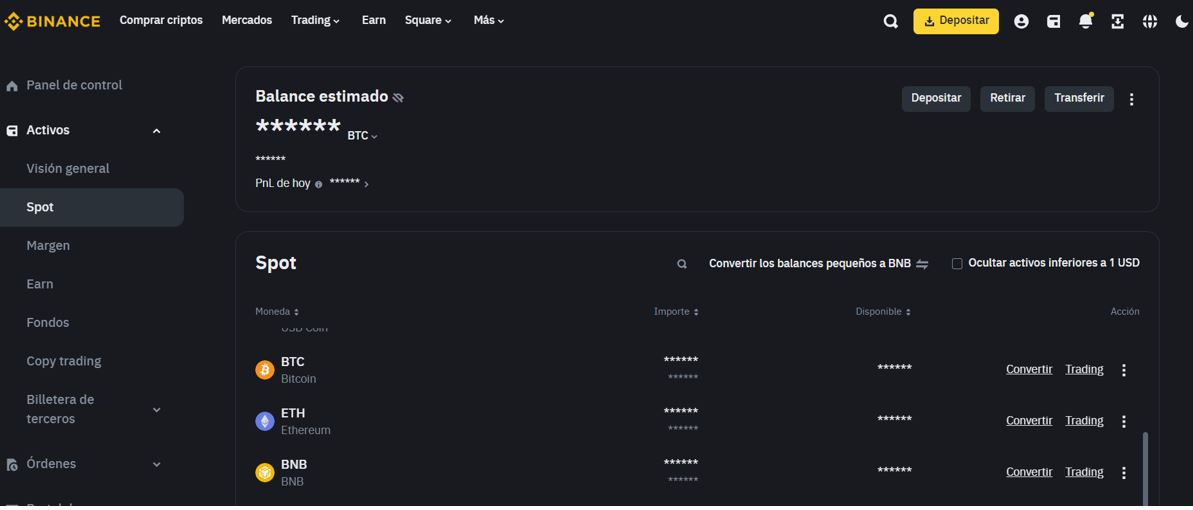Switch to dark mode moon icon

pyautogui.click(x=1181, y=21)
